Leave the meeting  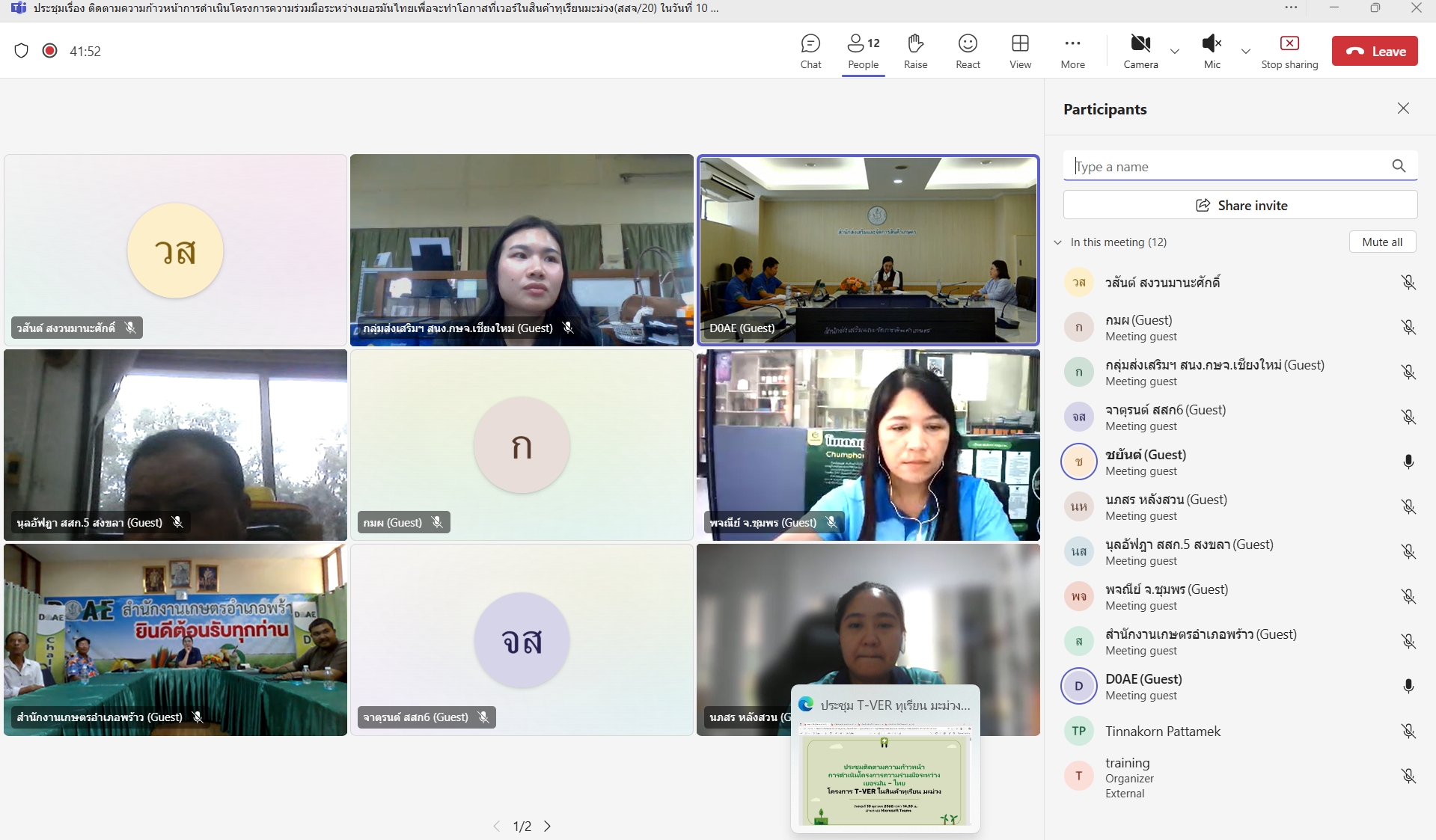coord(1375,51)
